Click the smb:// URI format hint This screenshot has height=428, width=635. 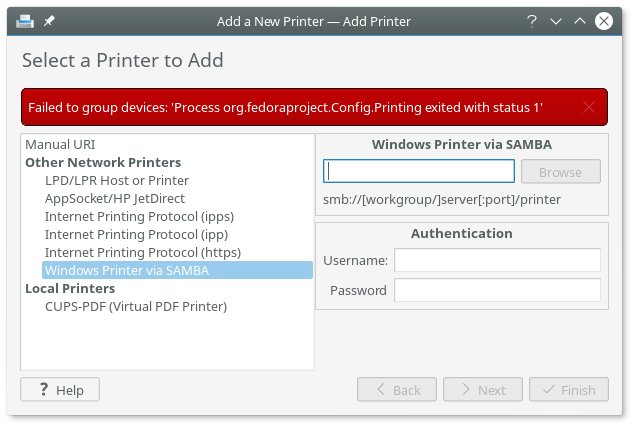pyautogui.click(x=442, y=200)
